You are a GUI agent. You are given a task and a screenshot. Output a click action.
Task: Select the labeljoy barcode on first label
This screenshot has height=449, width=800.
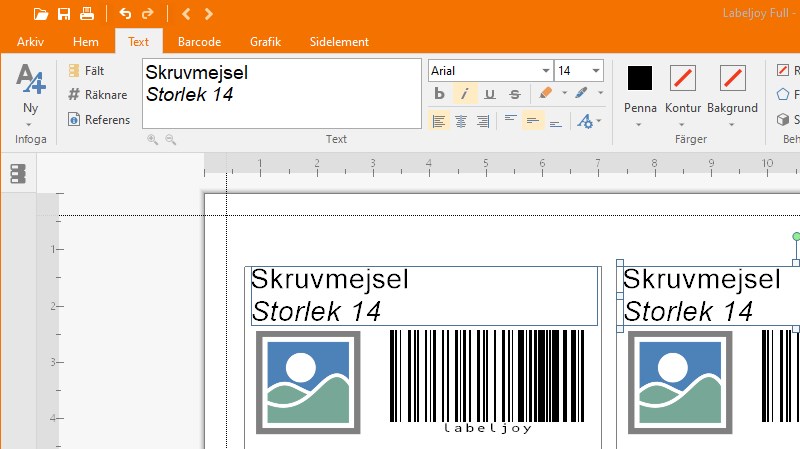coord(487,381)
